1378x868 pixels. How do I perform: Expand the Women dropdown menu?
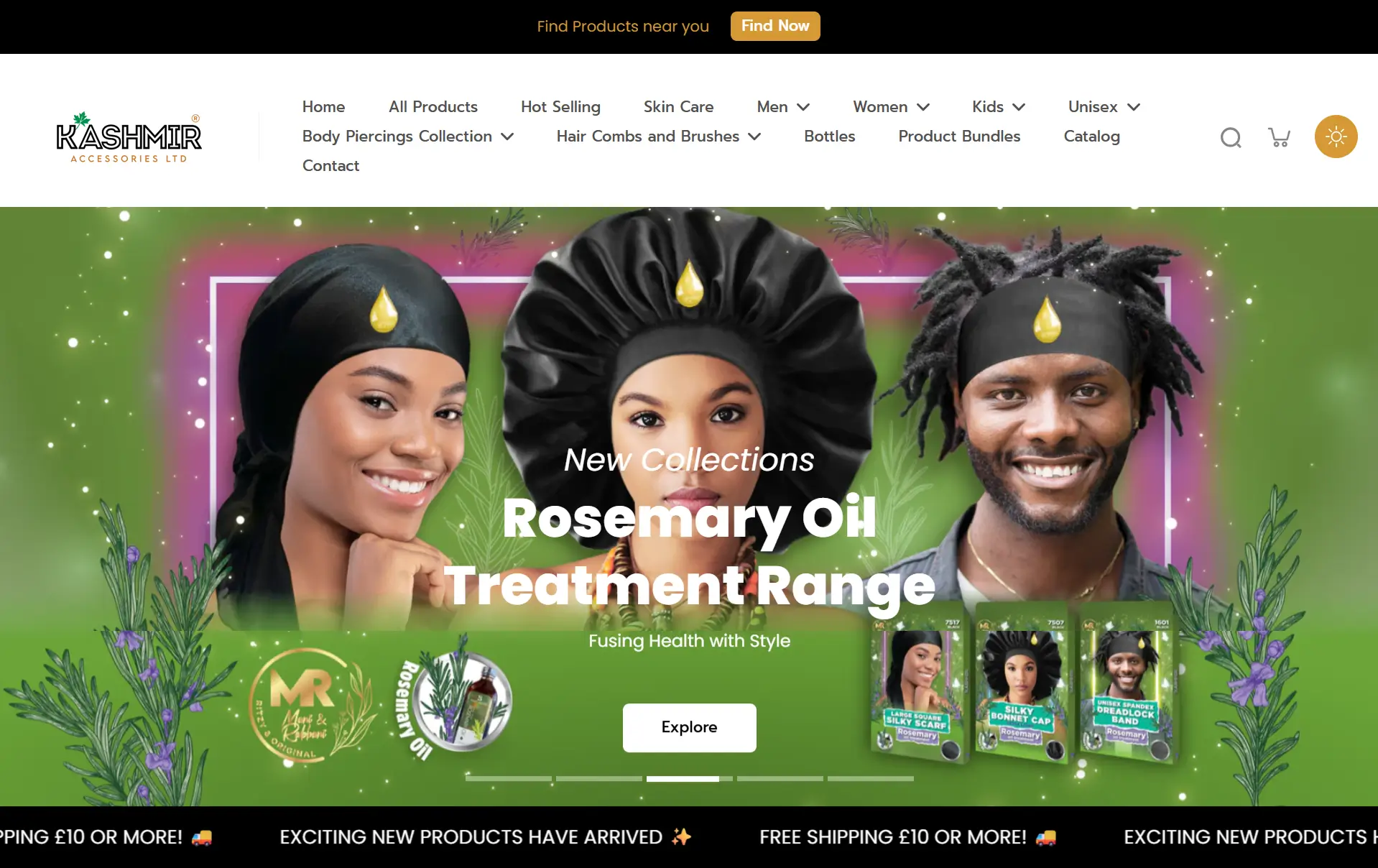(x=891, y=106)
